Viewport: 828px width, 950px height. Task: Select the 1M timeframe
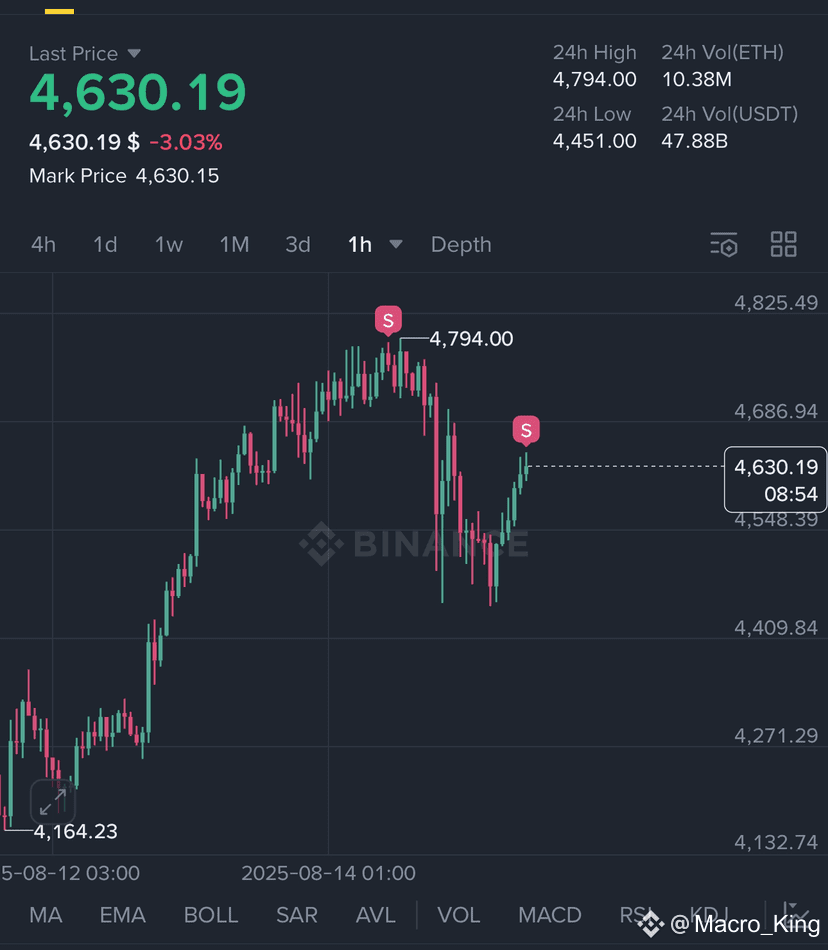[x=234, y=244]
